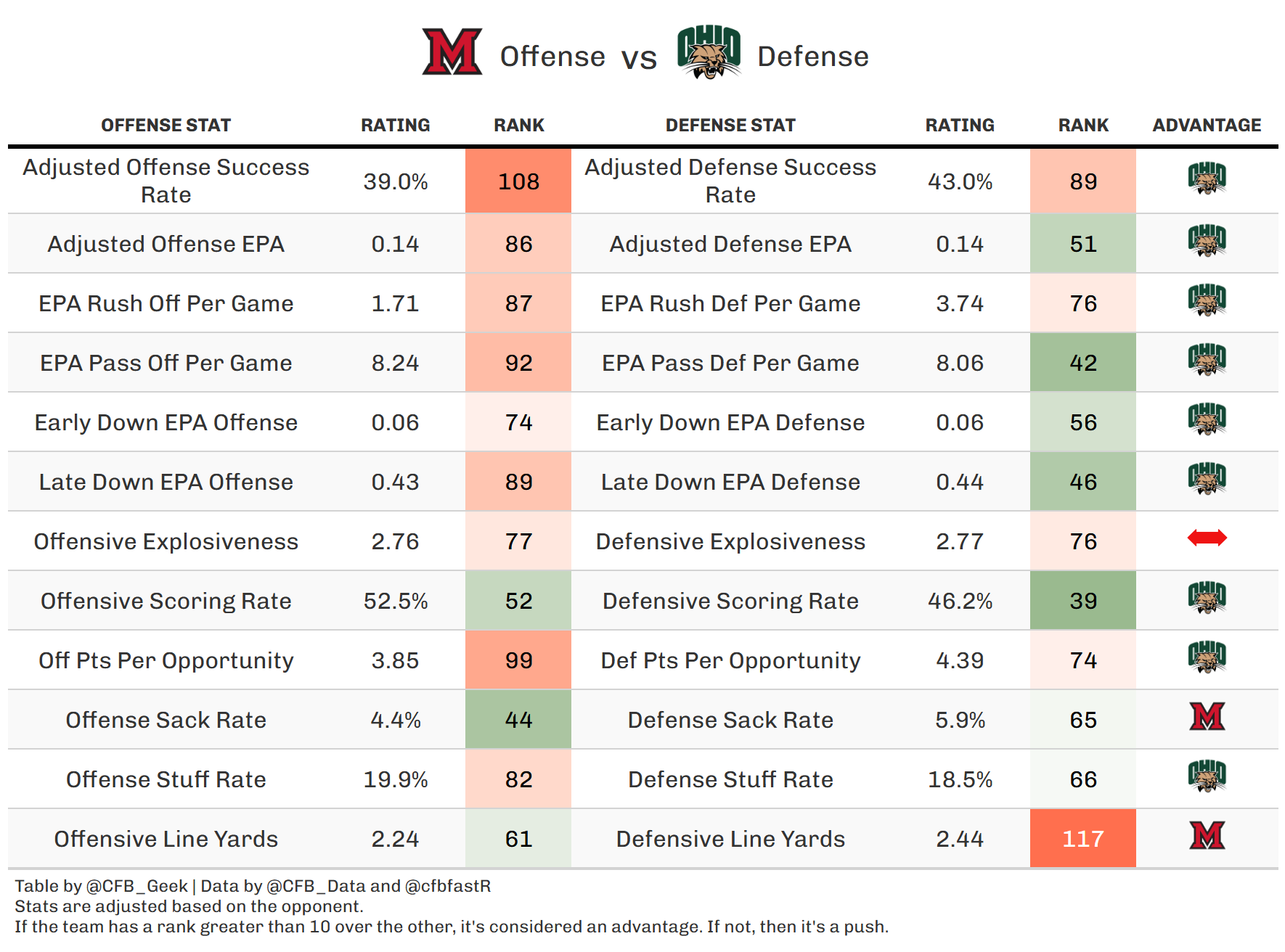
Task: Click the Ohio advantage logo in the Stuff Rate row
Action: tap(1207, 776)
